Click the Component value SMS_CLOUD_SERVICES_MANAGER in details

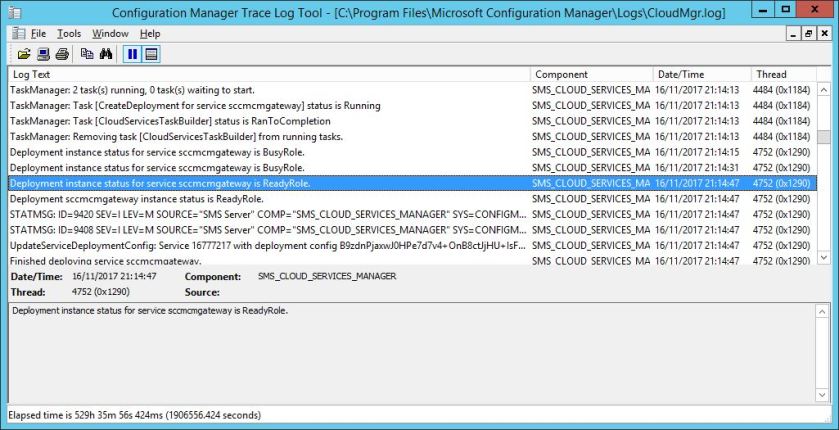327,277
